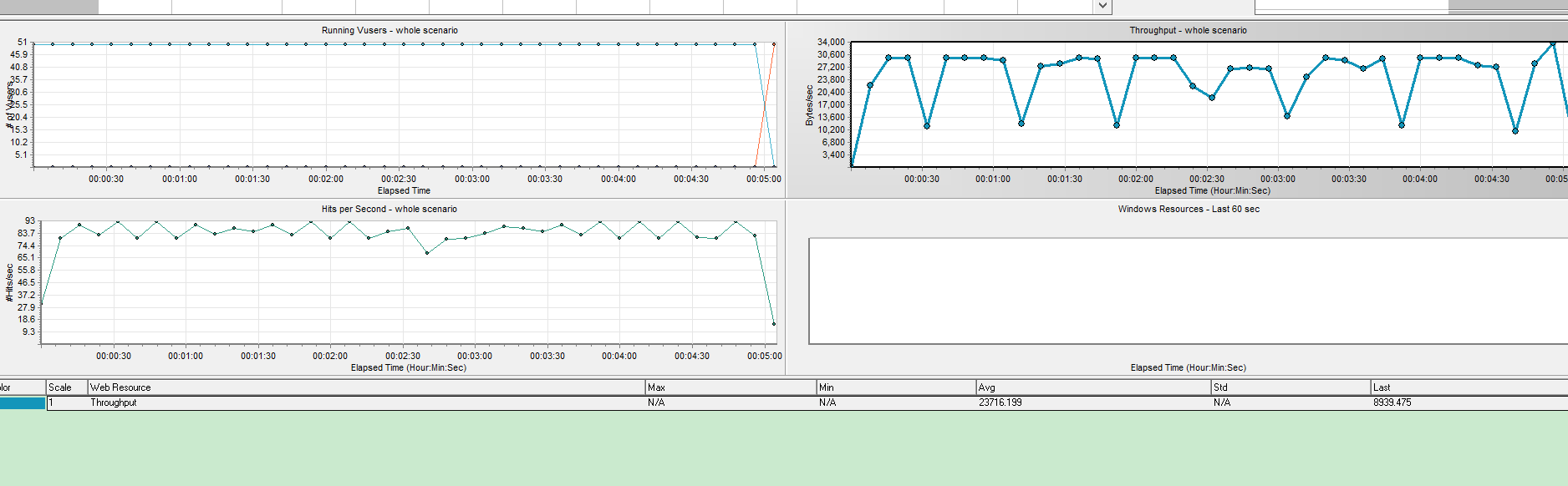Click the Last value 8939.475 cell
The width and height of the screenshot is (1568, 486).
tap(1469, 402)
